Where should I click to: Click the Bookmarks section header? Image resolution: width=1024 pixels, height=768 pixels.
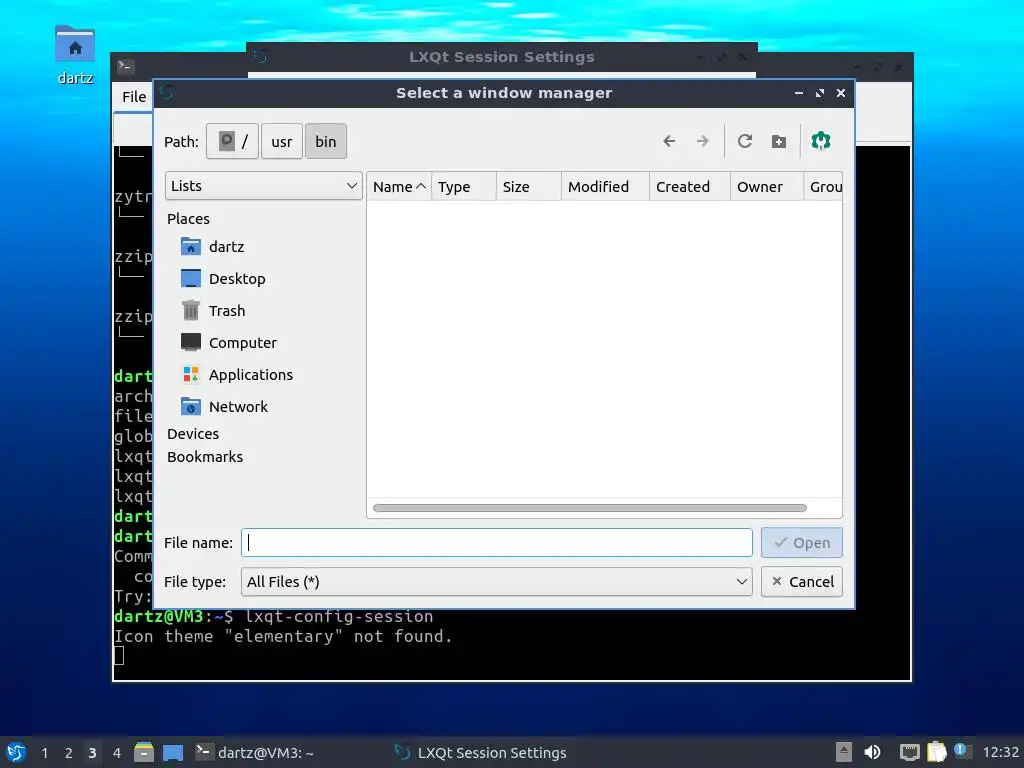205,457
